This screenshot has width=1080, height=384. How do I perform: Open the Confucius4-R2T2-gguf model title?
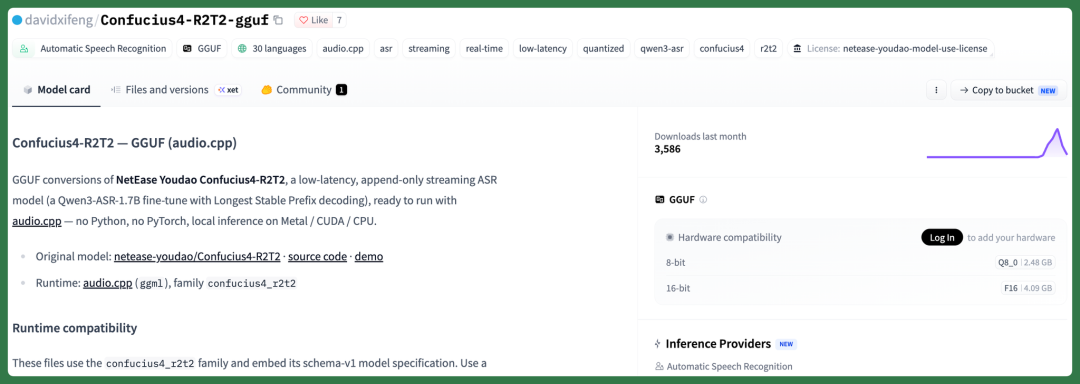[x=185, y=20]
